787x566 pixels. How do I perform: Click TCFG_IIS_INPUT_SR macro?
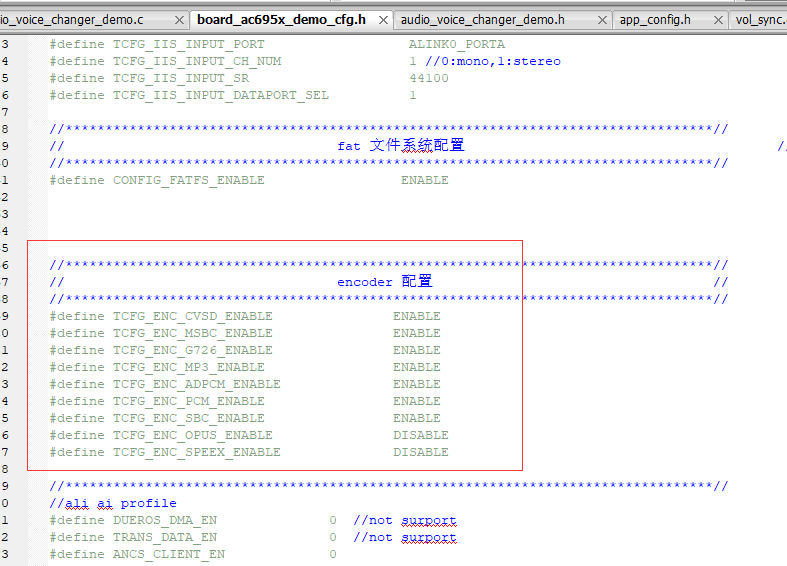pos(181,78)
